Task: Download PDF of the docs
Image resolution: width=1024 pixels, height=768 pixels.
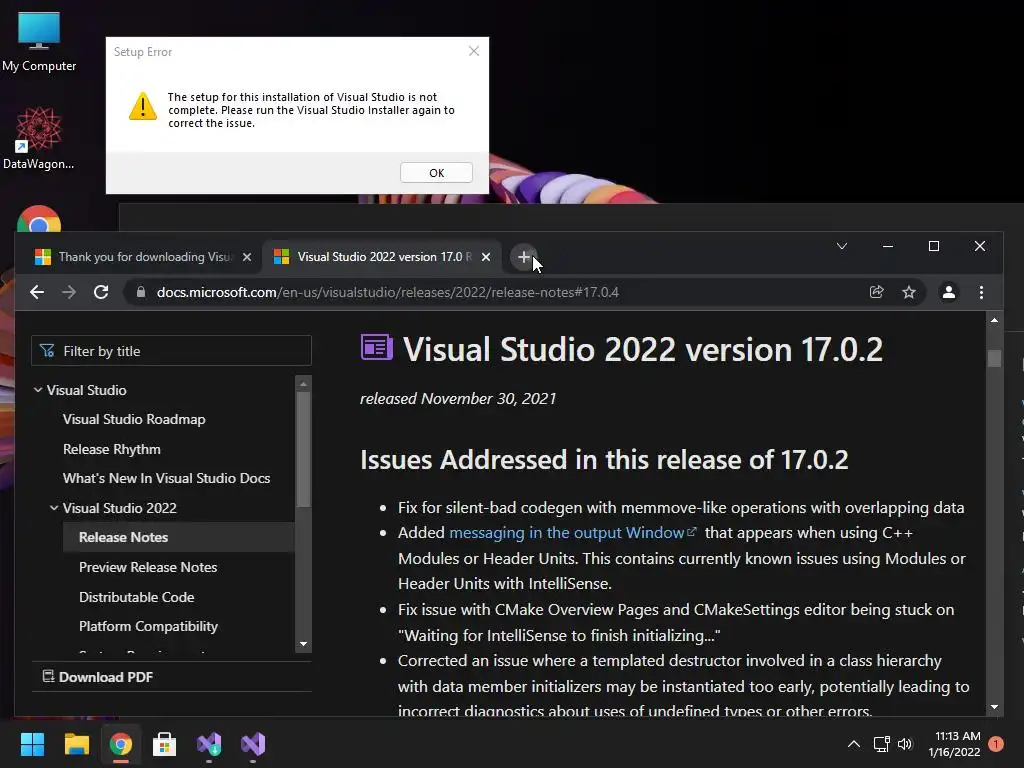Action: pos(97,677)
